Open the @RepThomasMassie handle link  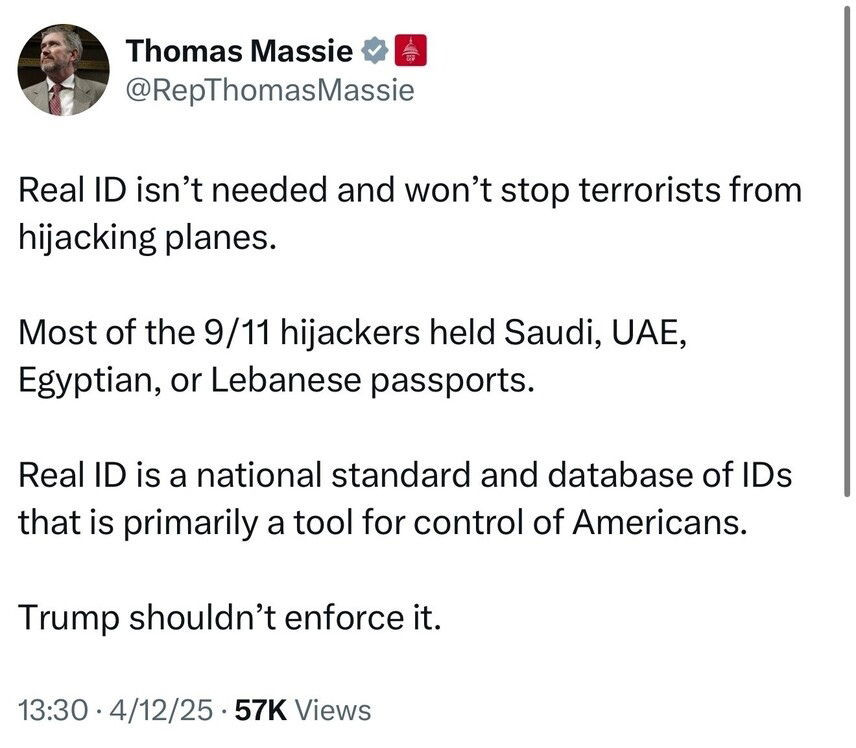coord(270,91)
